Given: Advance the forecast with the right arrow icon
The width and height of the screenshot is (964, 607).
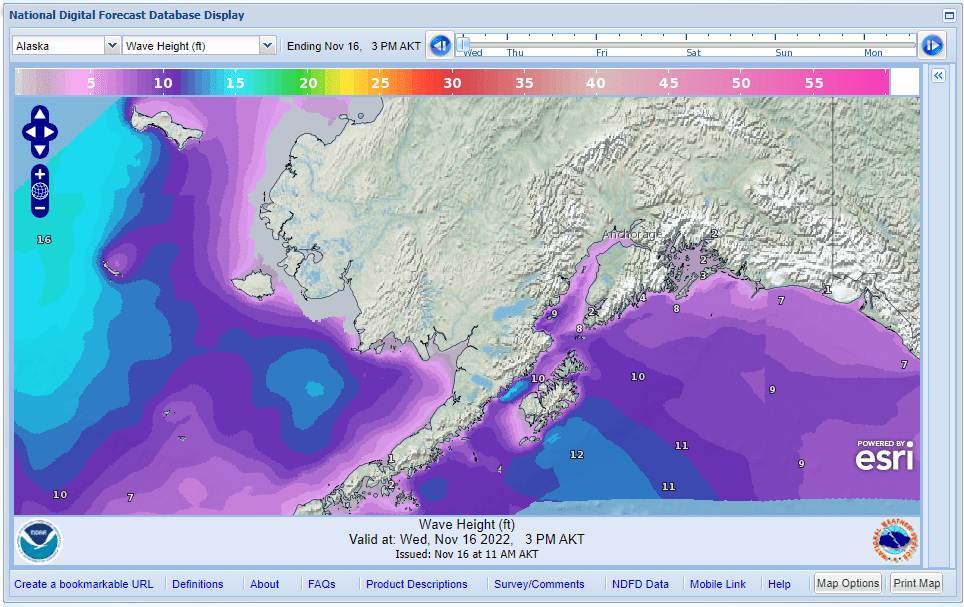Looking at the screenshot, I should (931, 45).
